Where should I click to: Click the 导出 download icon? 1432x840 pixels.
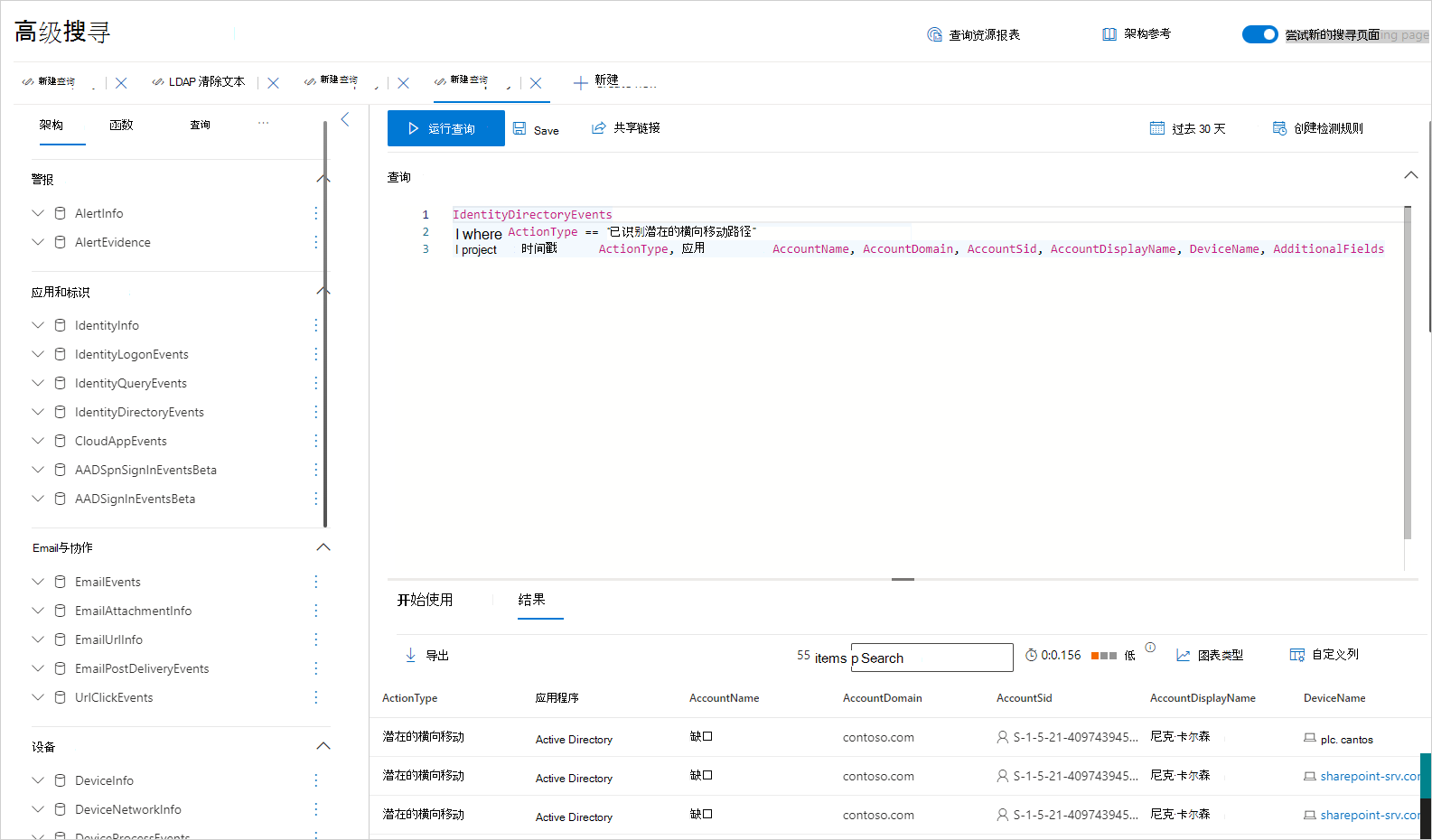pyautogui.click(x=410, y=655)
